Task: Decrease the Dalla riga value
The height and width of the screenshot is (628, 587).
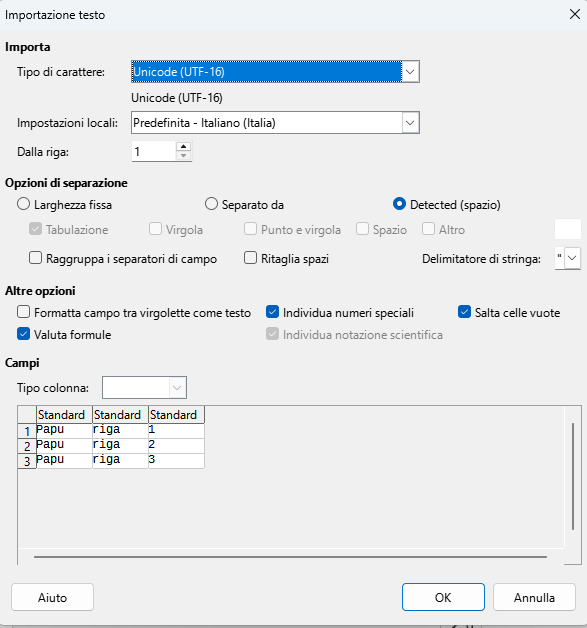Action: point(183,156)
